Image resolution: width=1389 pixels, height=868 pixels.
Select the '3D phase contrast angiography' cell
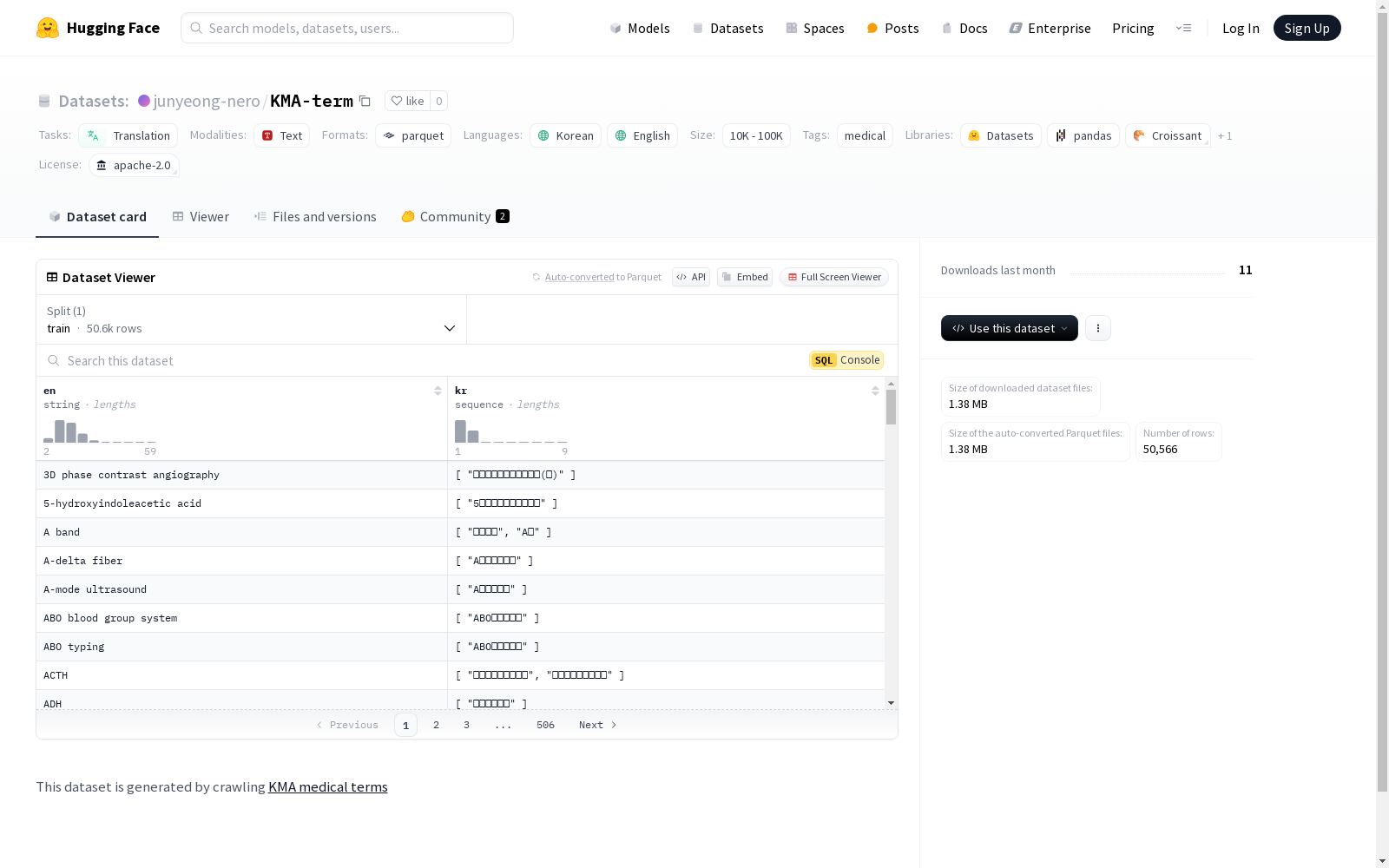[241, 475]
